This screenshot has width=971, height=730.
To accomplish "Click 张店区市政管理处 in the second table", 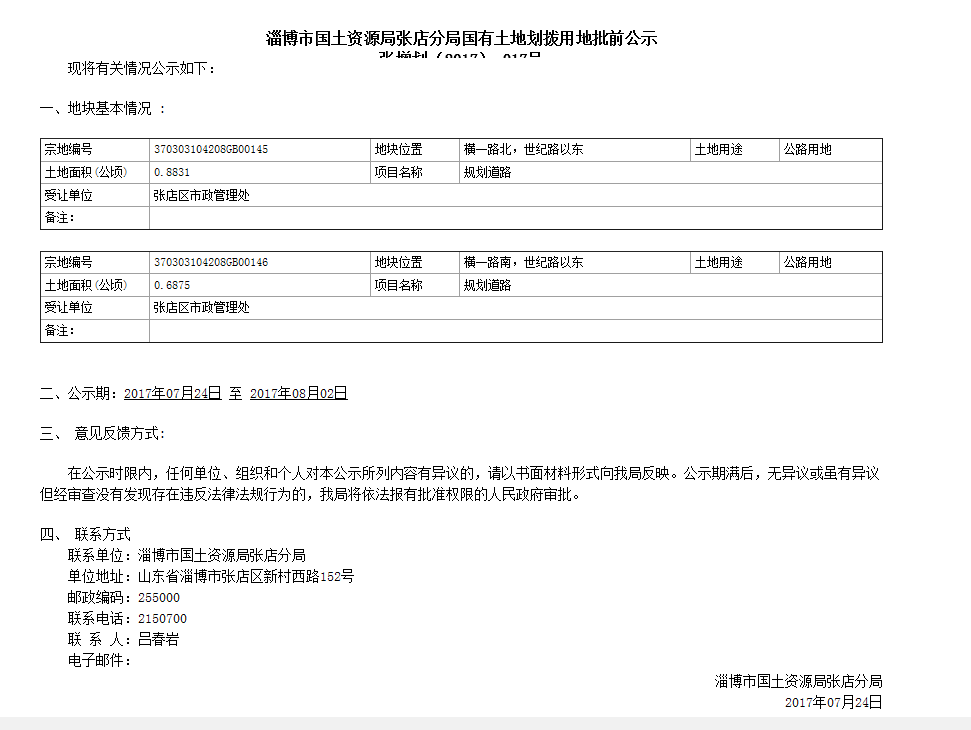I will (x=201, y=308).
